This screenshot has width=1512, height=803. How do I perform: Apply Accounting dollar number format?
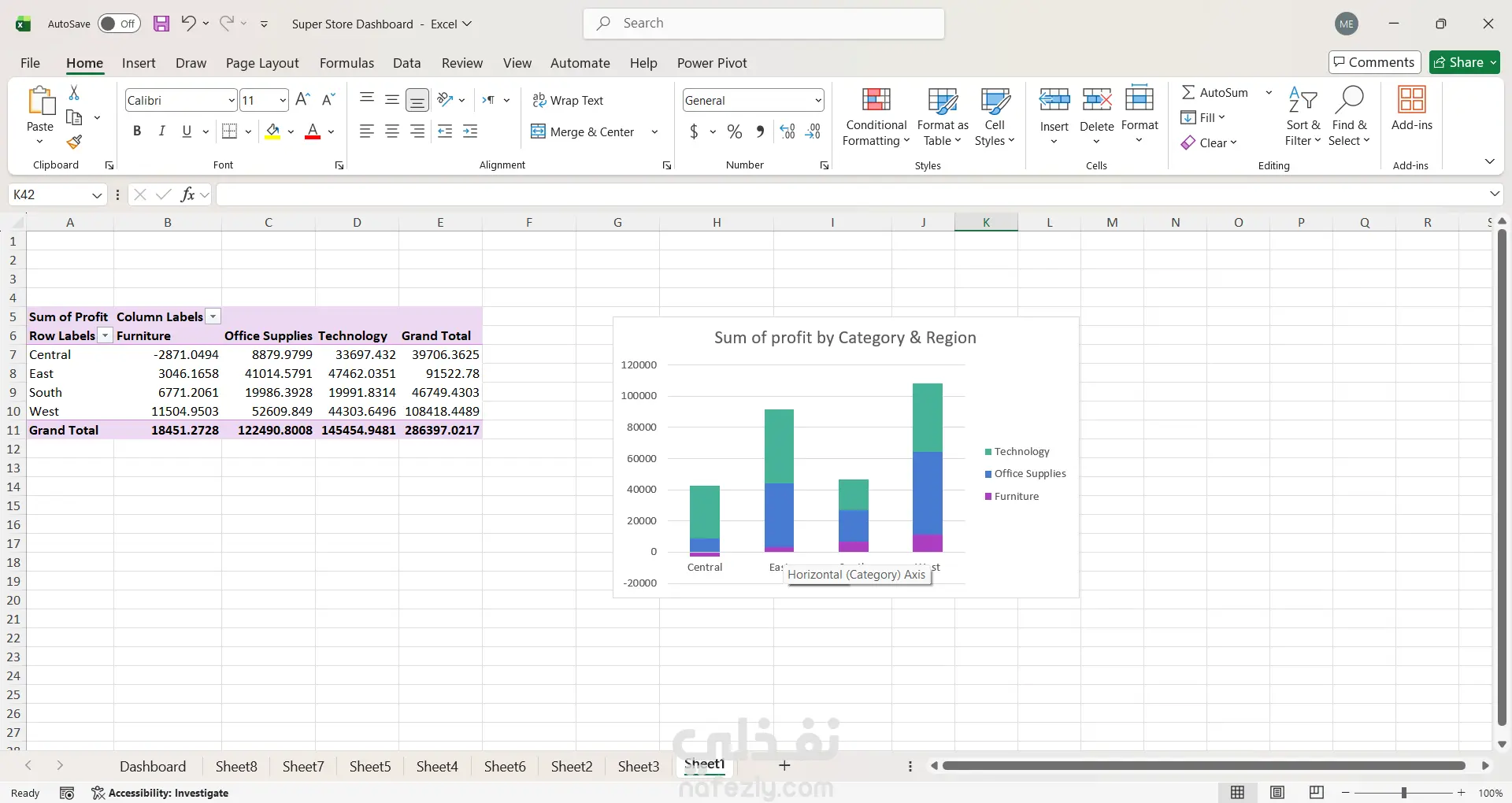coord(694,131)
